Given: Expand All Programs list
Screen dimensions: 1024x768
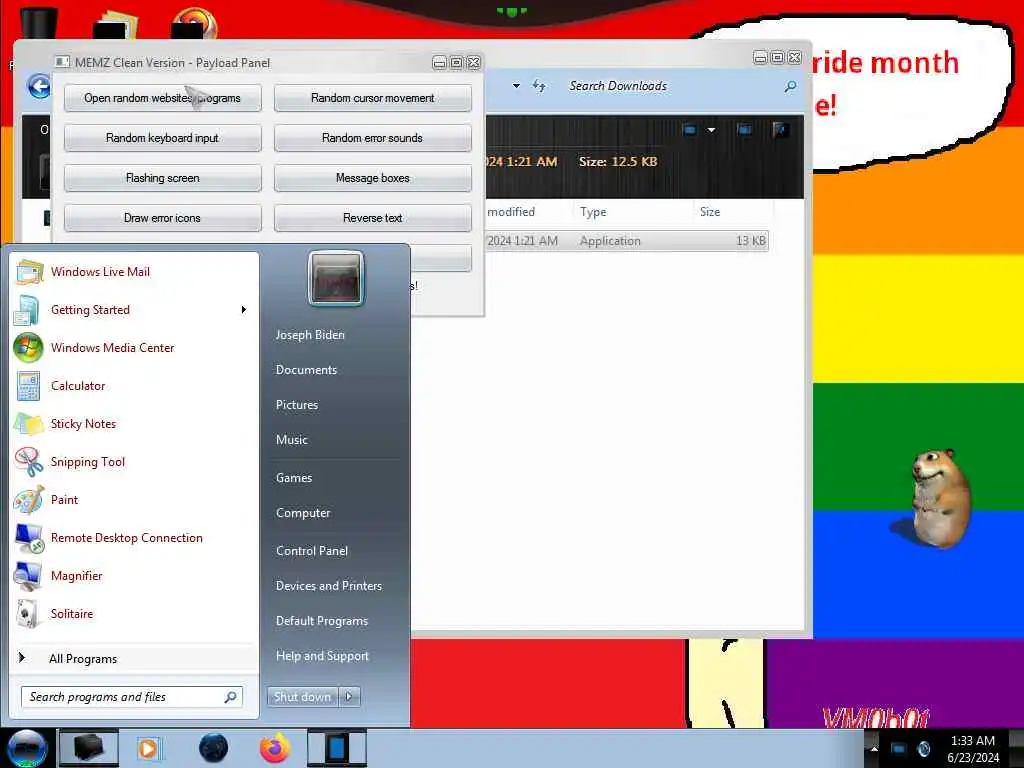Looking at the screenshot, I should point(83,658).
